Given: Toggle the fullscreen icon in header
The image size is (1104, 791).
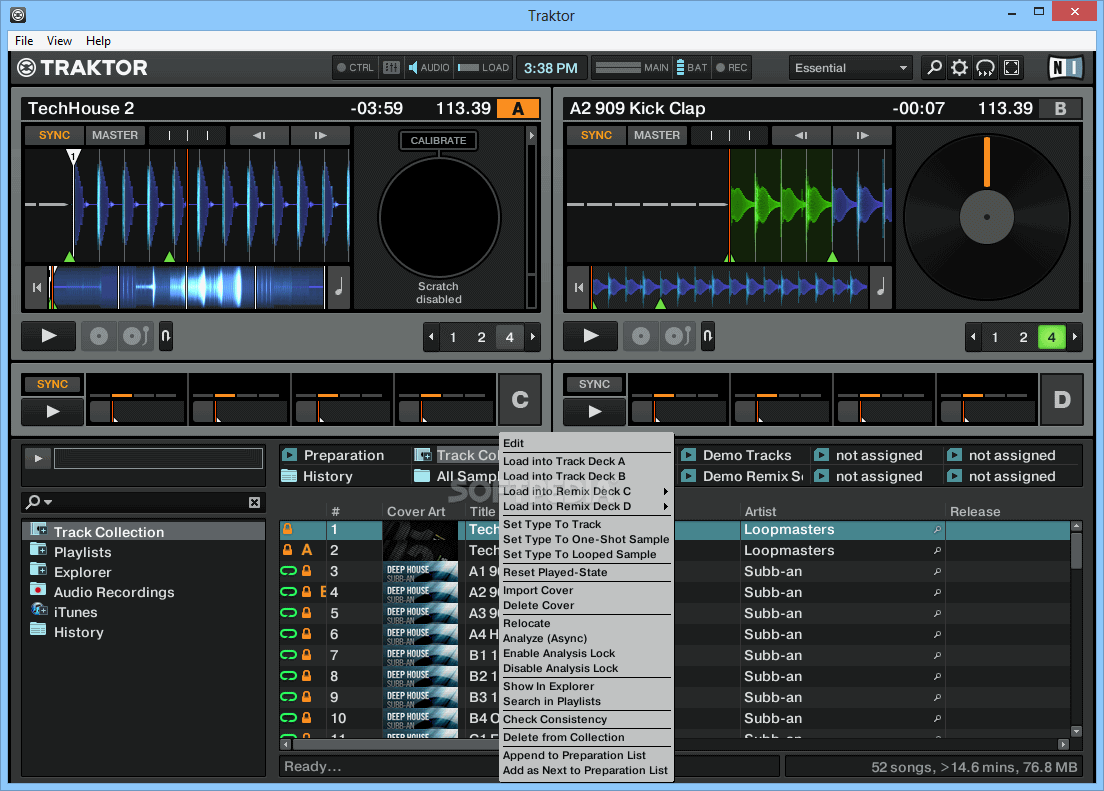Looking at the screenshot, I should click(1011, 68).
